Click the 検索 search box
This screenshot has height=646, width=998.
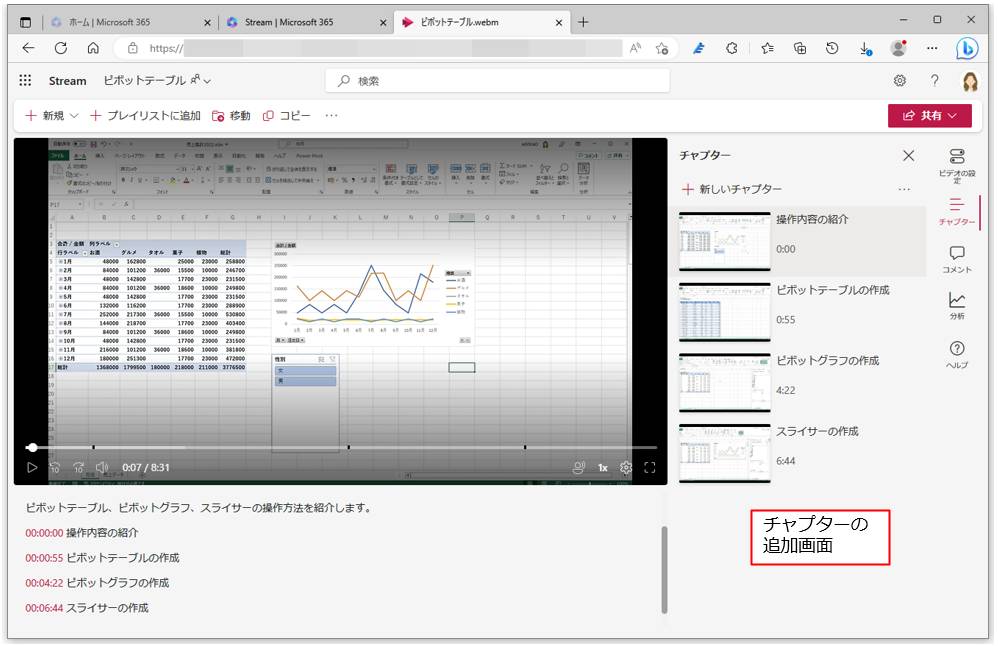click(x=497, y=81)
